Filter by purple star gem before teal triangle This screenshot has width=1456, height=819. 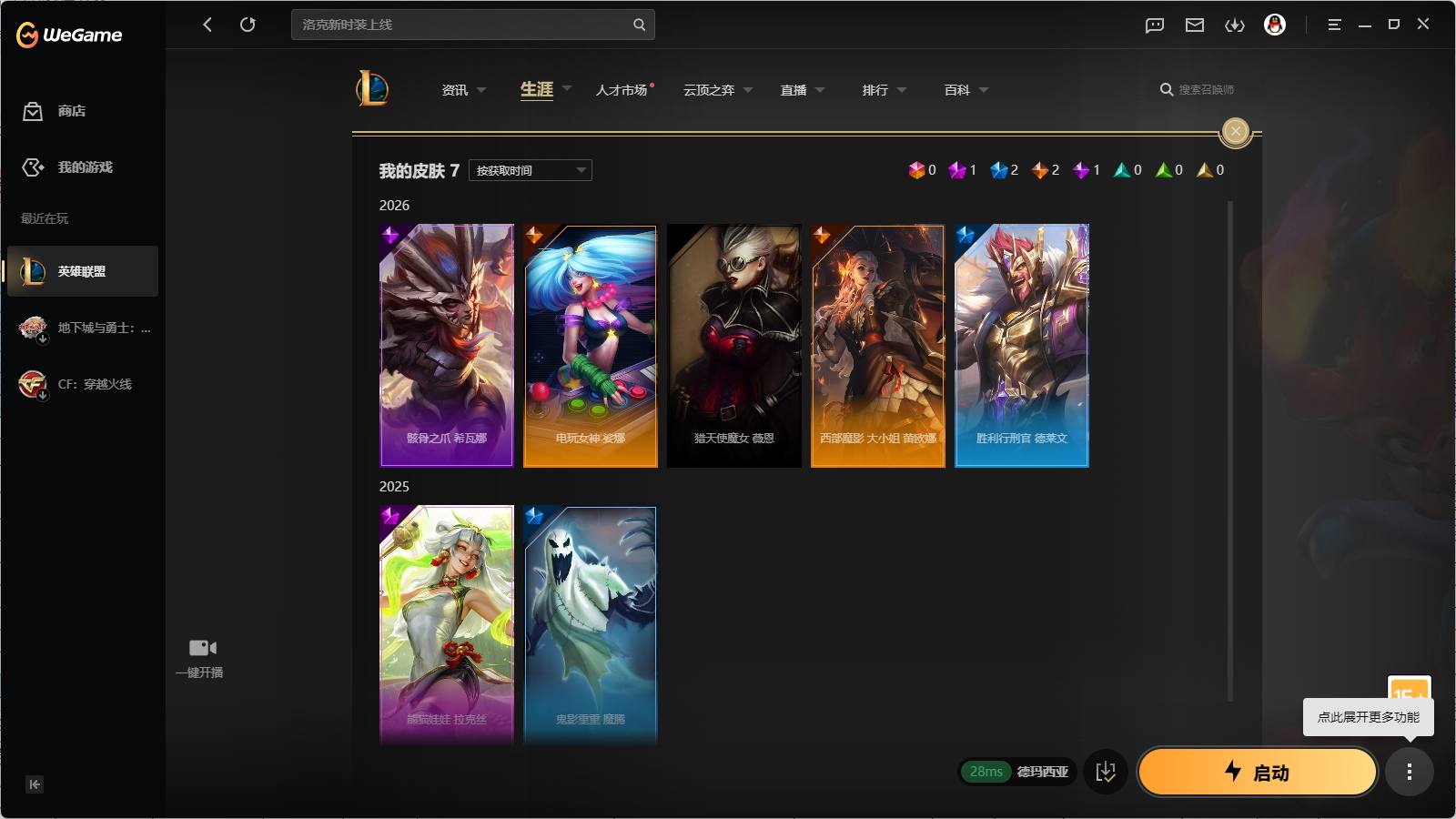(1087, 170)
